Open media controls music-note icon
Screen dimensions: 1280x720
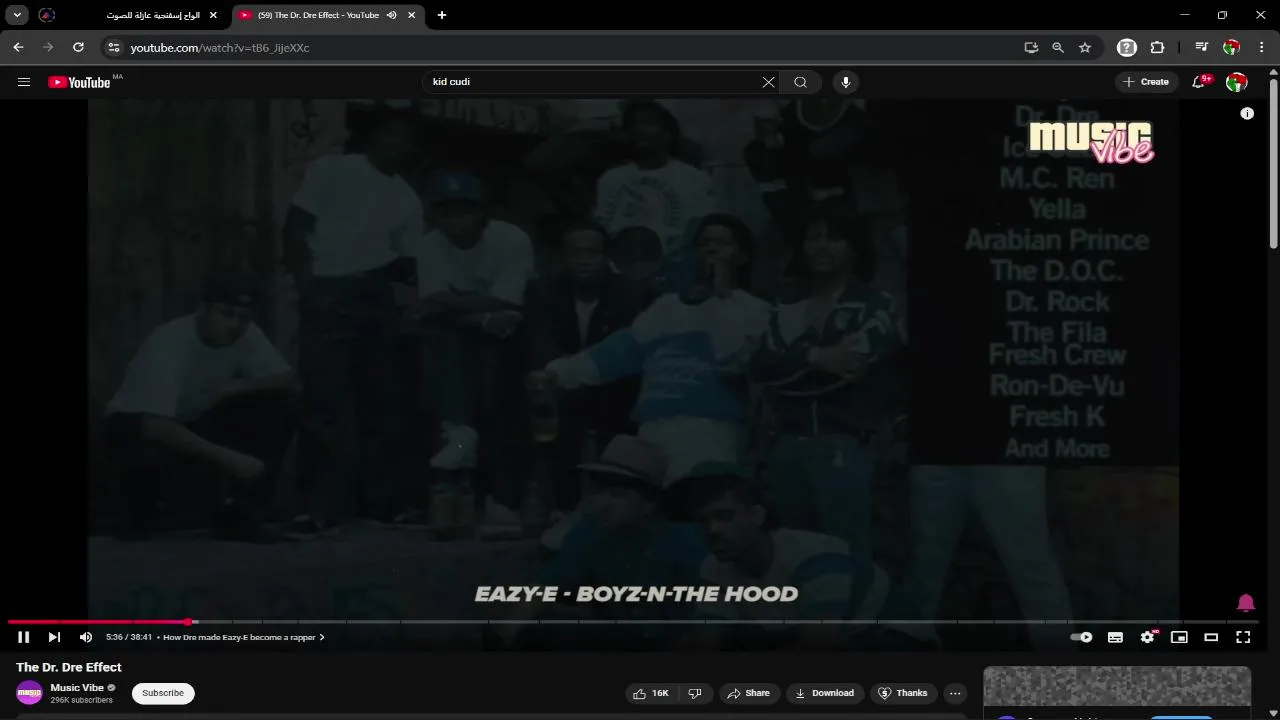1202,47
